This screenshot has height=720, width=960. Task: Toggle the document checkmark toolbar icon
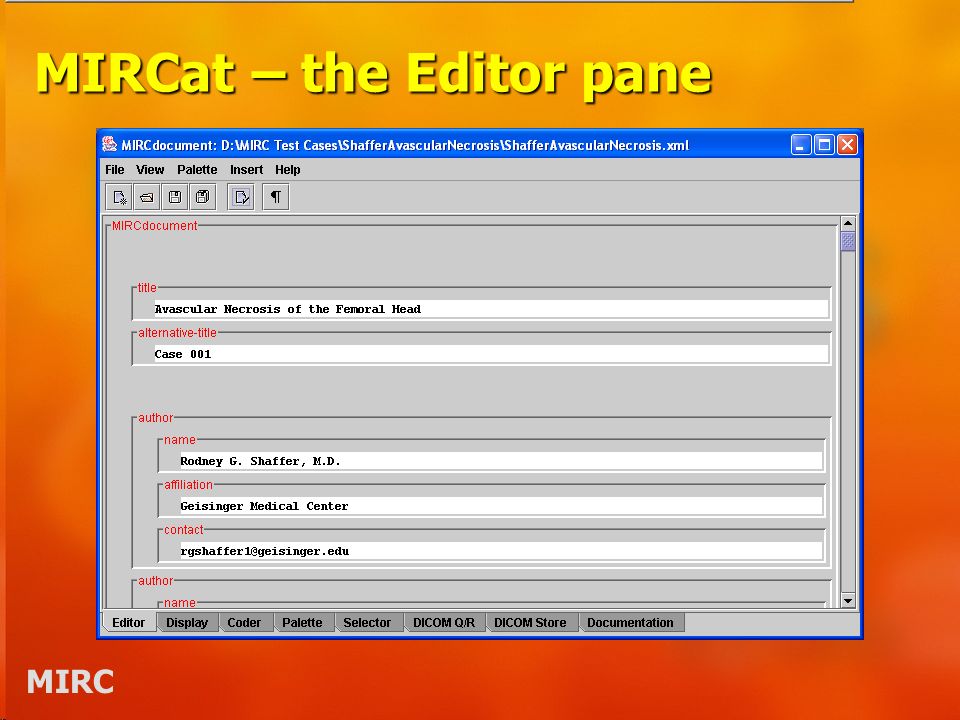pos(241,197)
